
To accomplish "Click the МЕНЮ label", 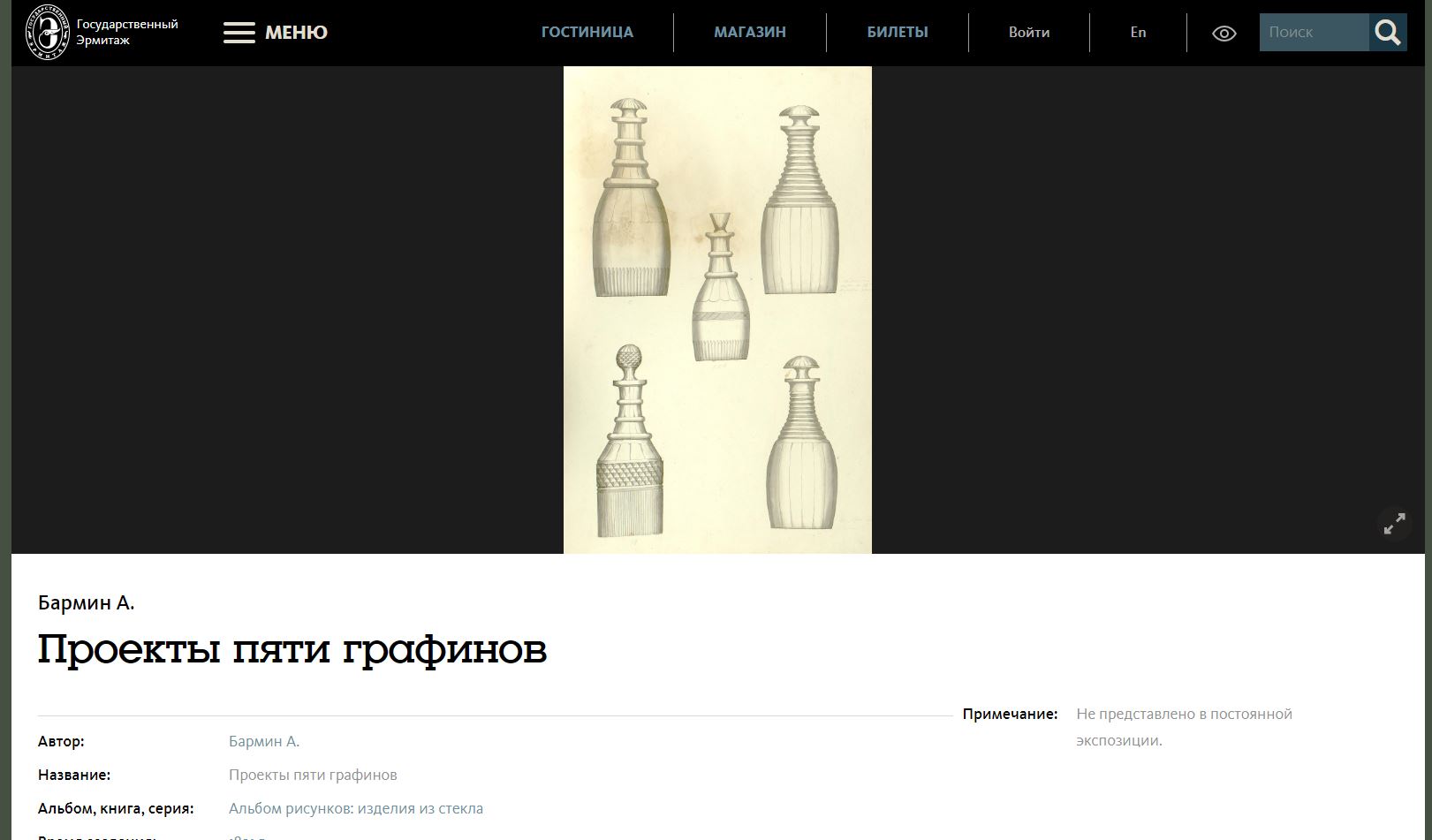I will coord(296,33).
